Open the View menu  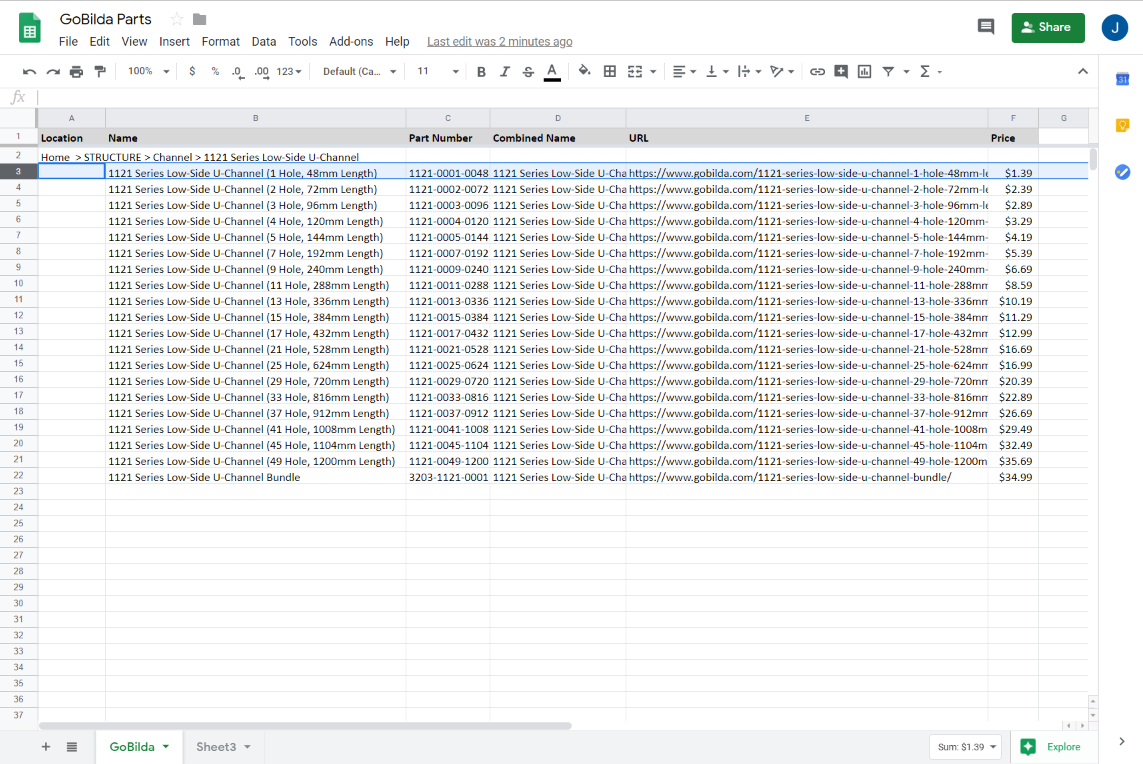coord(134,42)
